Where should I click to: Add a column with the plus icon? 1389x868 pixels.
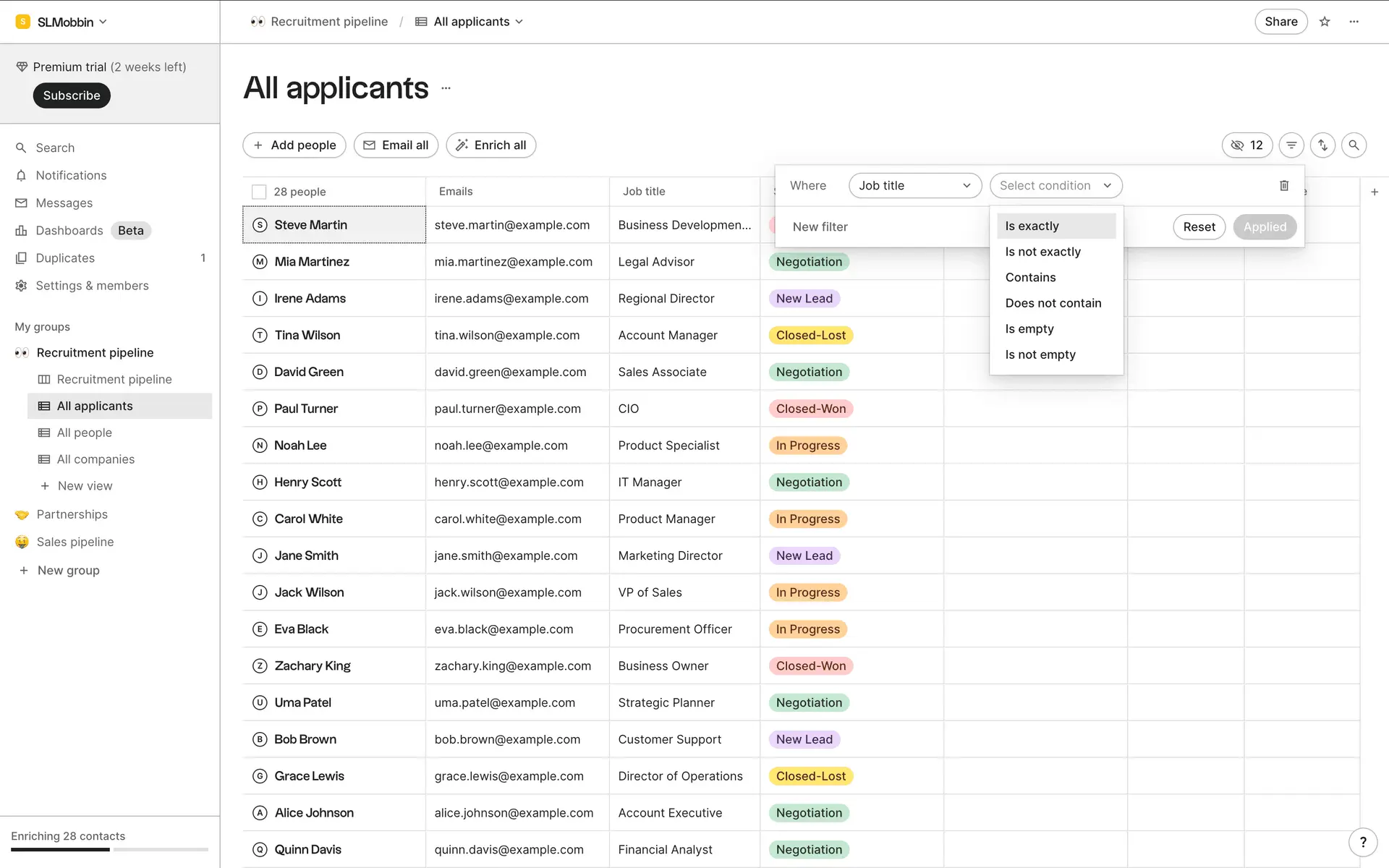tap(1375, 192)
